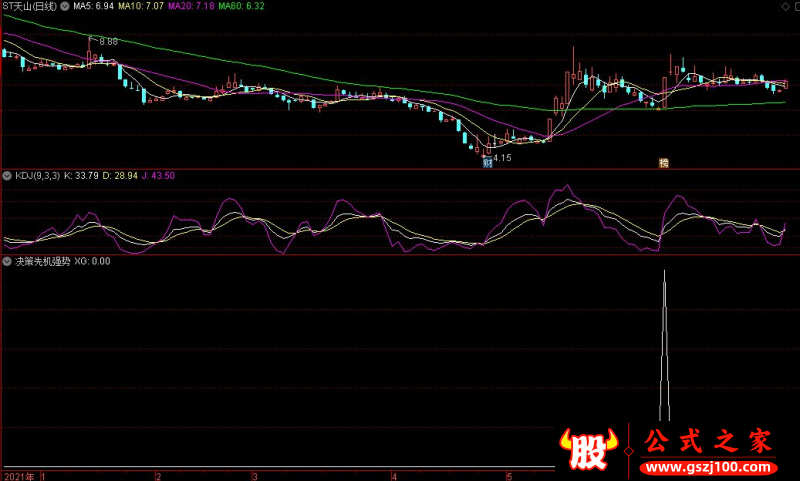
Task: Click the diamond icon at top right
Action: [785, 6]
